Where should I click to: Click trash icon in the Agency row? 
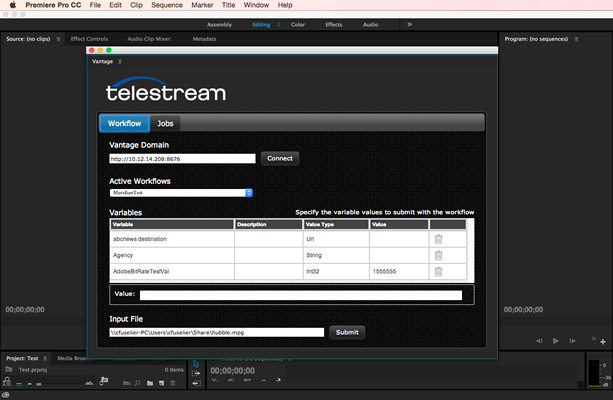438,255
